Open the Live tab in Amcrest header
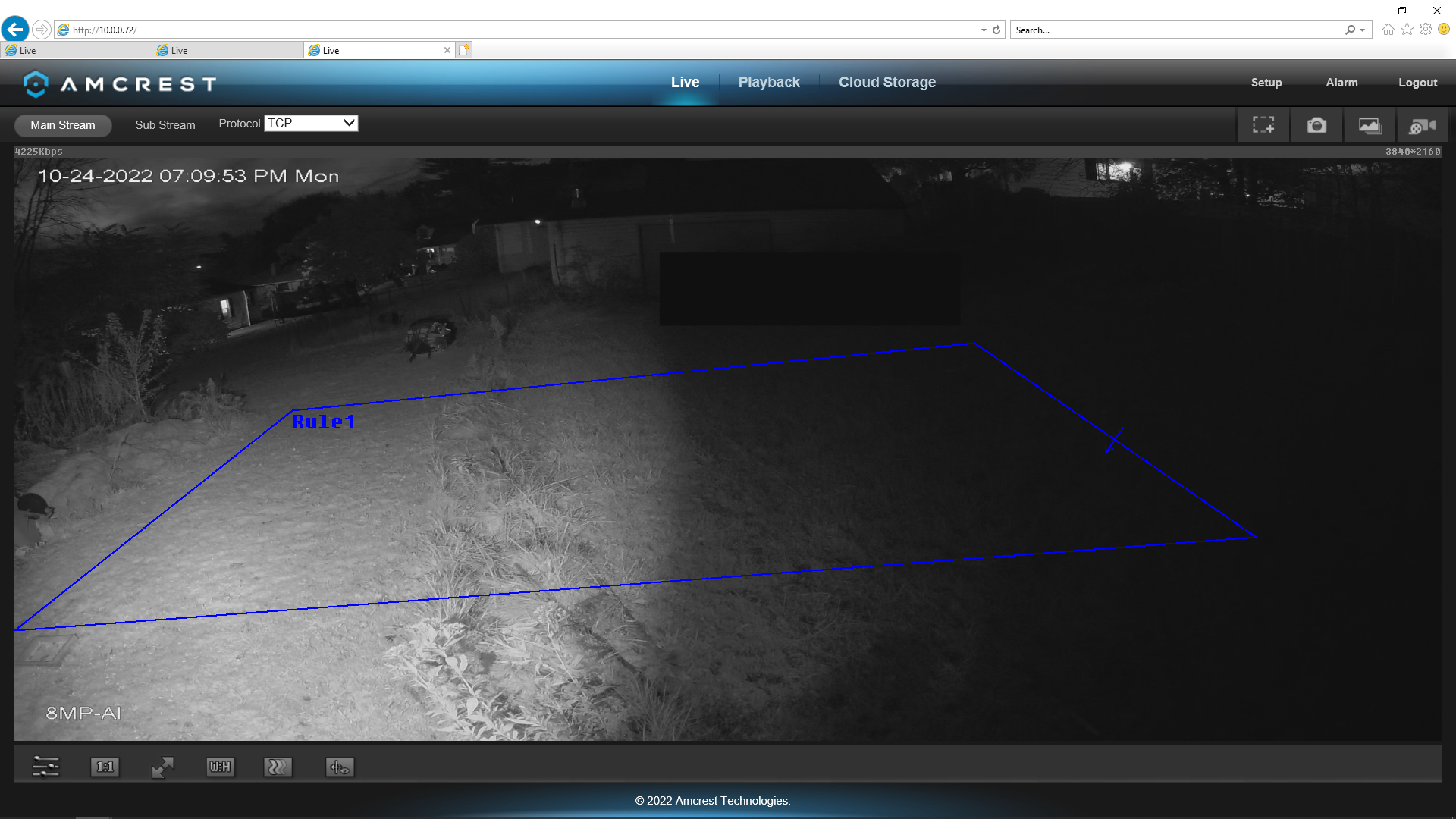Image resolution: width=1456 pixels, height=819 pixels. [685, 82]
